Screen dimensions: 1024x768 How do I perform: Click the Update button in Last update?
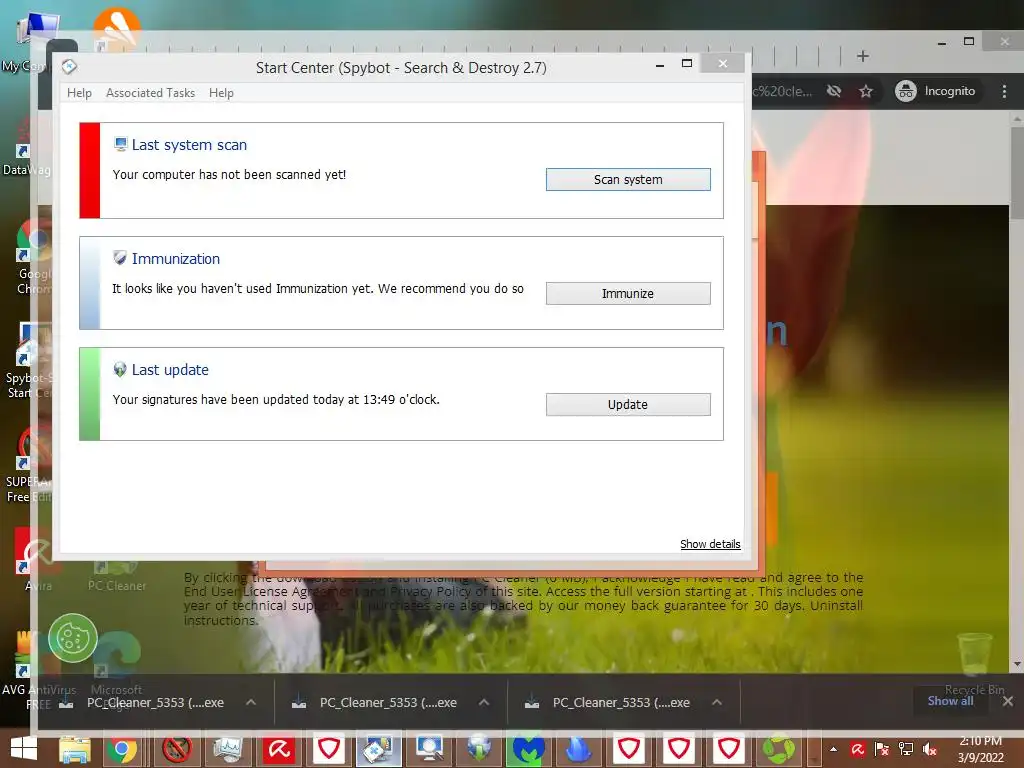(x=628, y=404)
